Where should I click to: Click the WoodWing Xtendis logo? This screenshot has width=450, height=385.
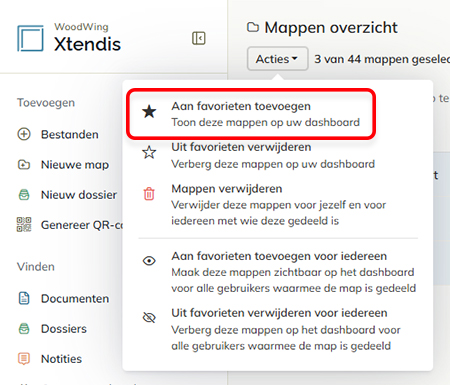(x=69, y=38)
